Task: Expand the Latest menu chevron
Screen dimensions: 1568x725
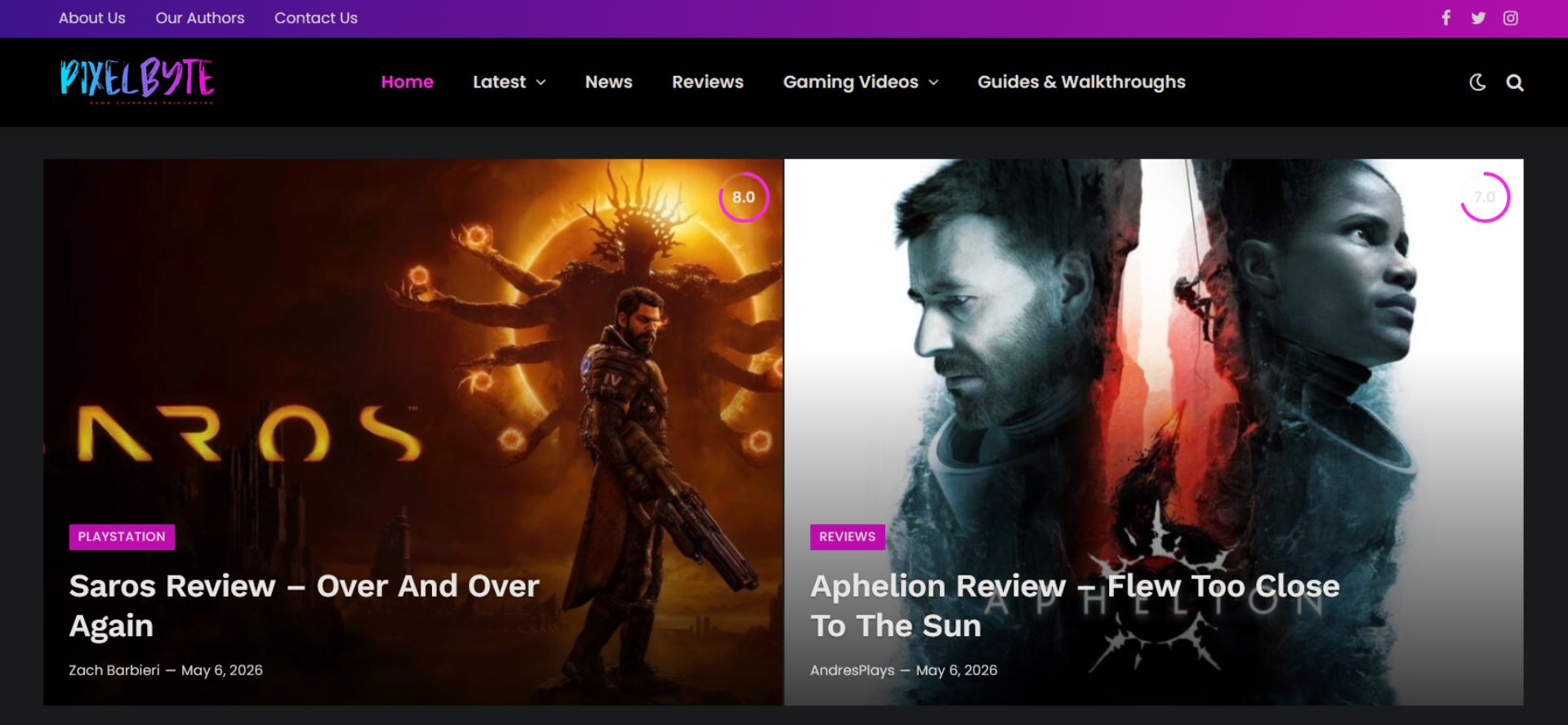Action: click(541, 82)
